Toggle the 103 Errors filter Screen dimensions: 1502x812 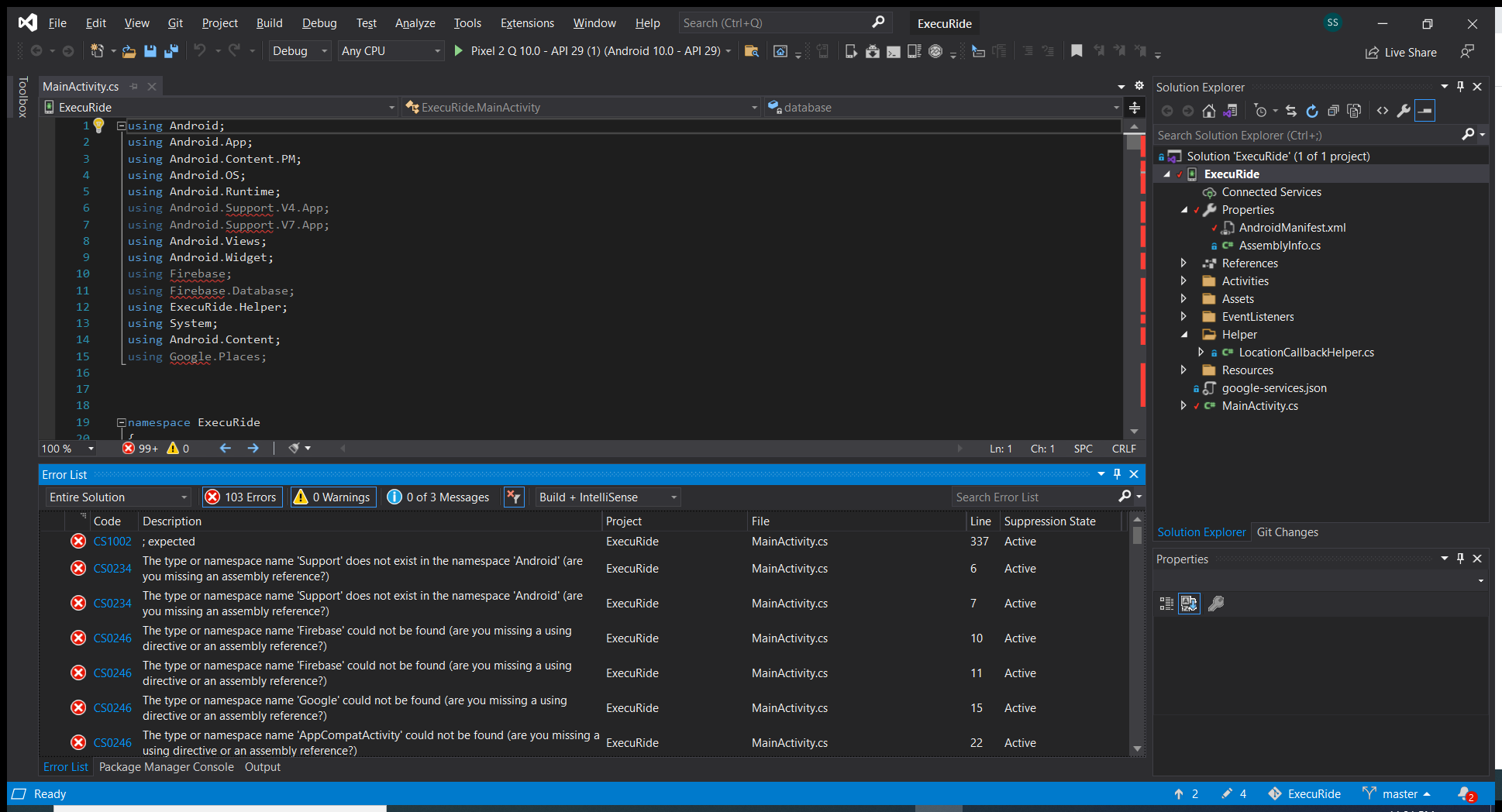241,497
